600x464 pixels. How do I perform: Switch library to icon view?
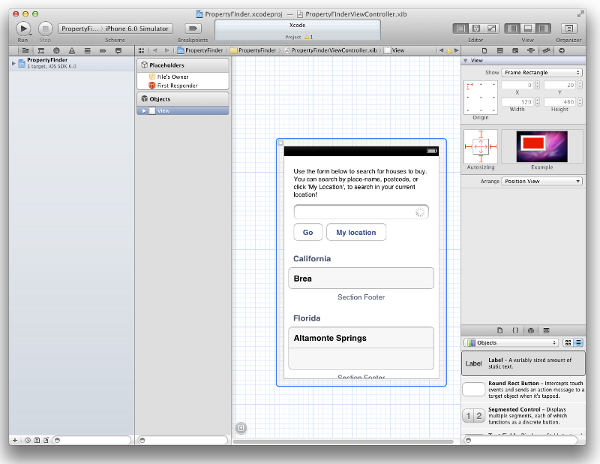coord(568,343)
